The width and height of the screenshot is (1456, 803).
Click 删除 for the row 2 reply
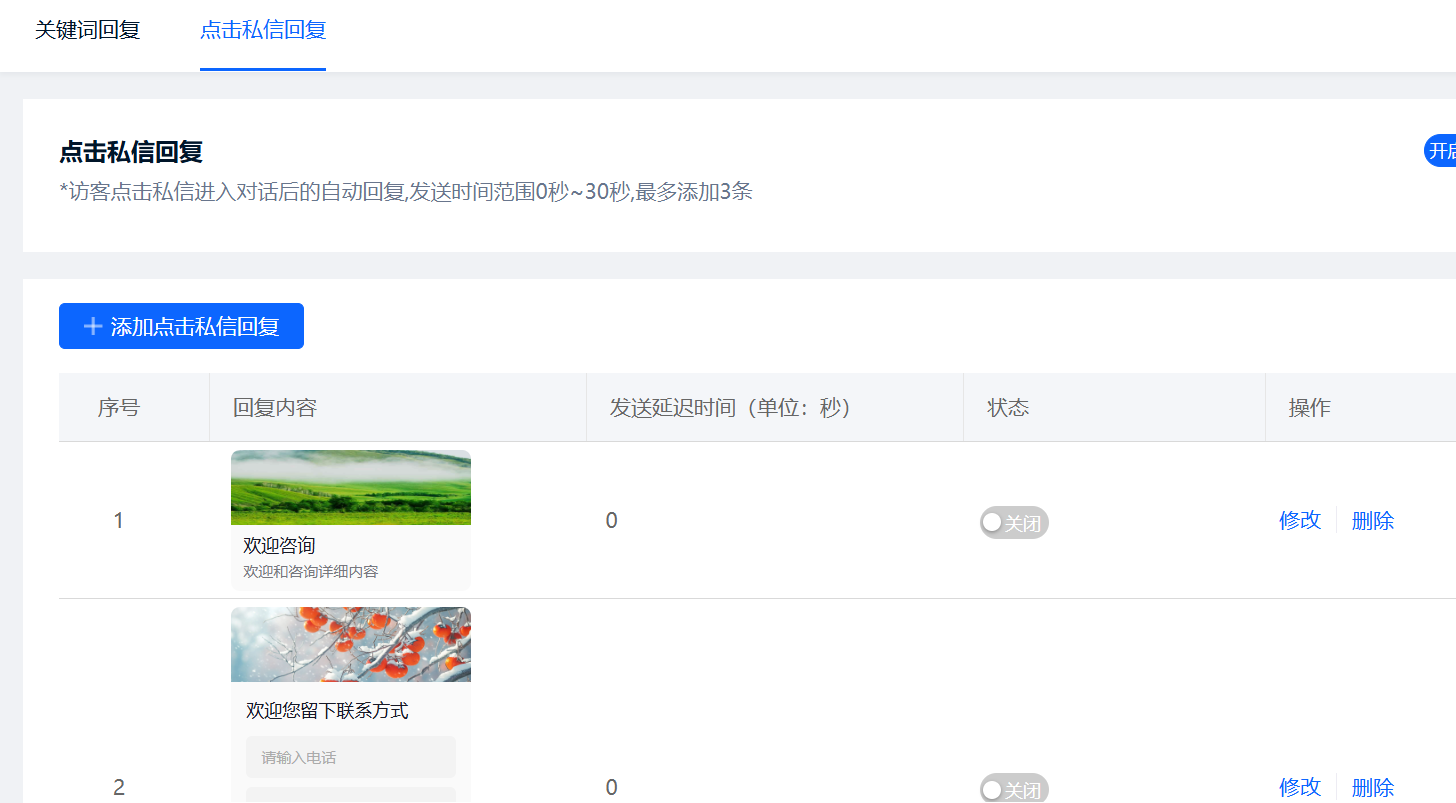[1372, 787]
